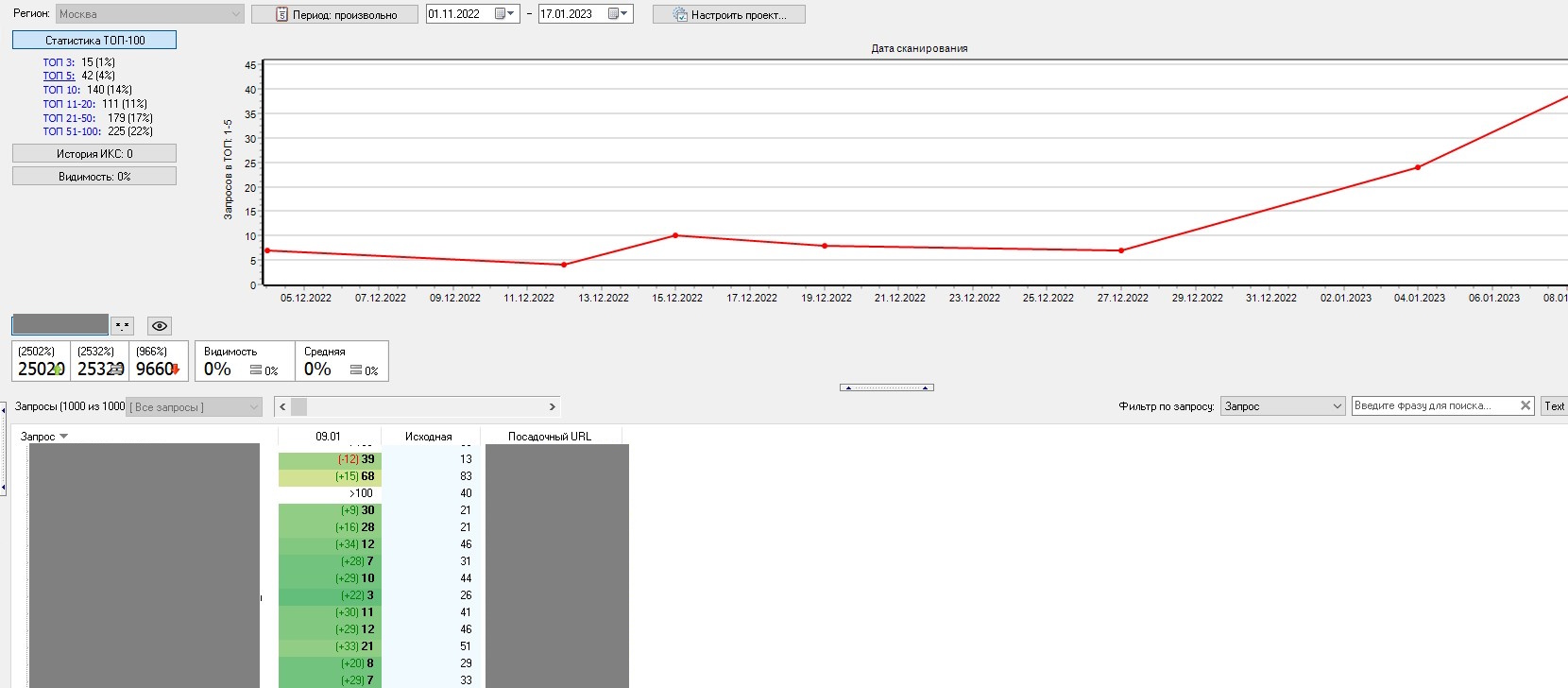Open the 'ТОП 21-50:' statistics link
Screen dimensions: 1568x688
[x=69, y=118]
